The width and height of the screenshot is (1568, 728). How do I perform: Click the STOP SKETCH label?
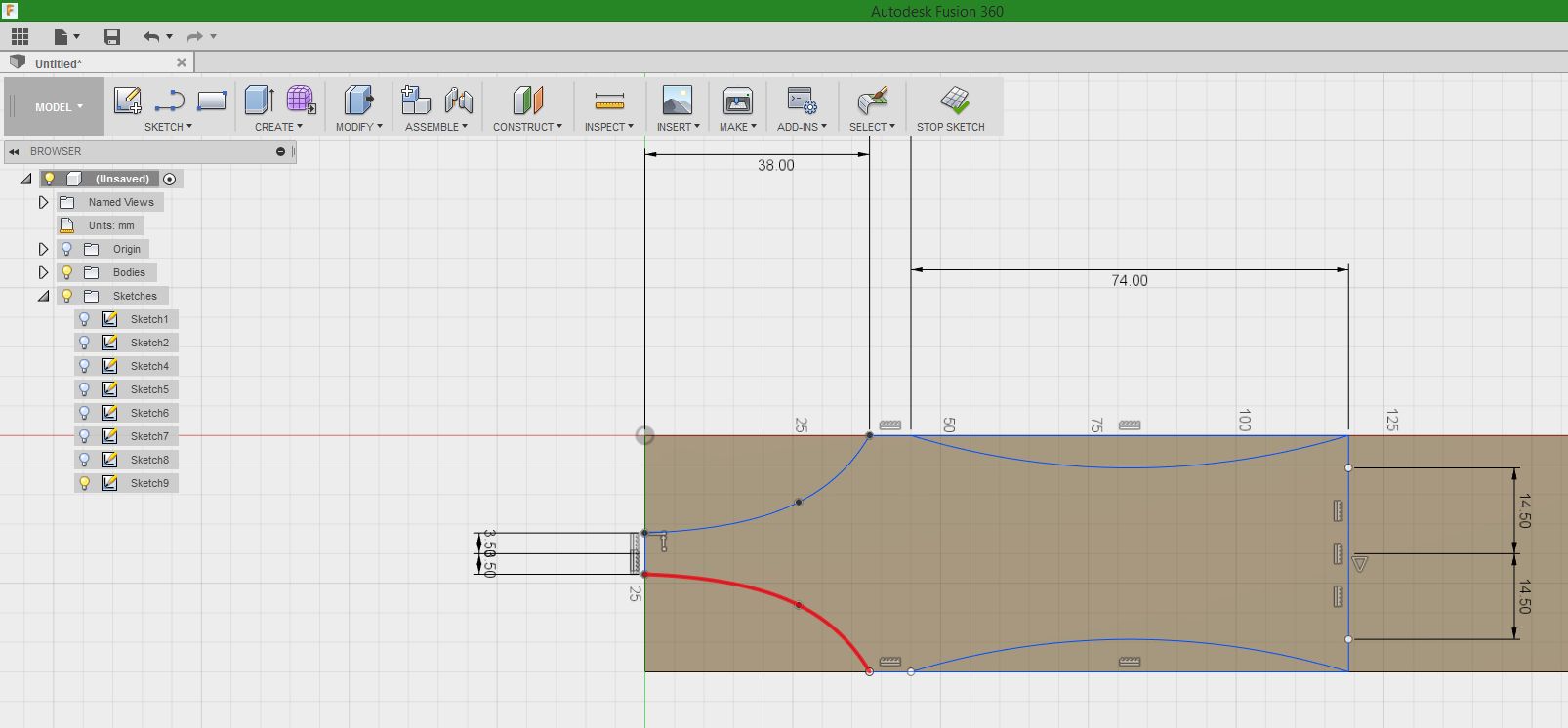pyautogui.click(x=951, y=127)
